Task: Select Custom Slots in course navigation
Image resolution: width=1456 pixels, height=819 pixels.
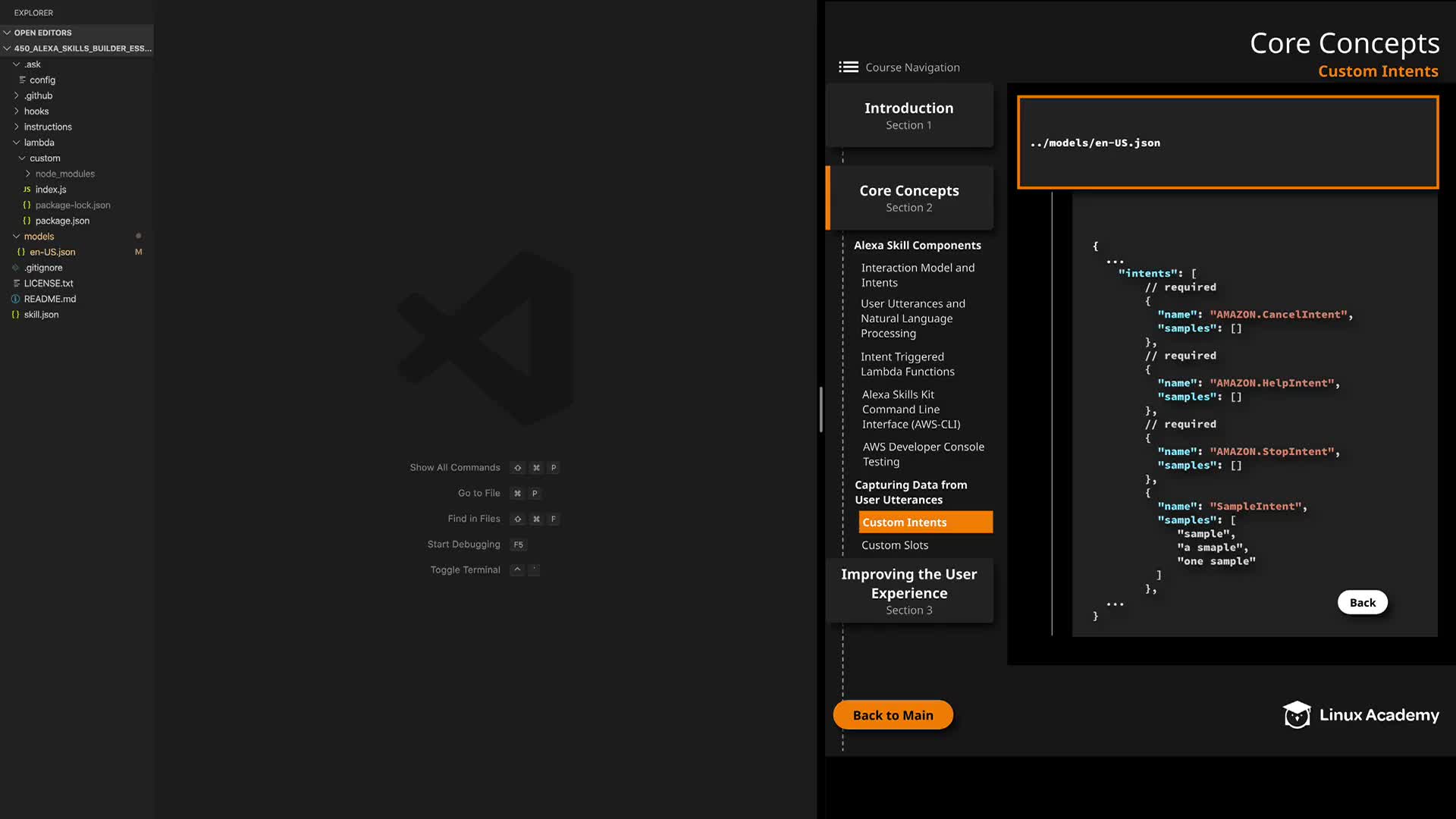Action: point(895,545)
